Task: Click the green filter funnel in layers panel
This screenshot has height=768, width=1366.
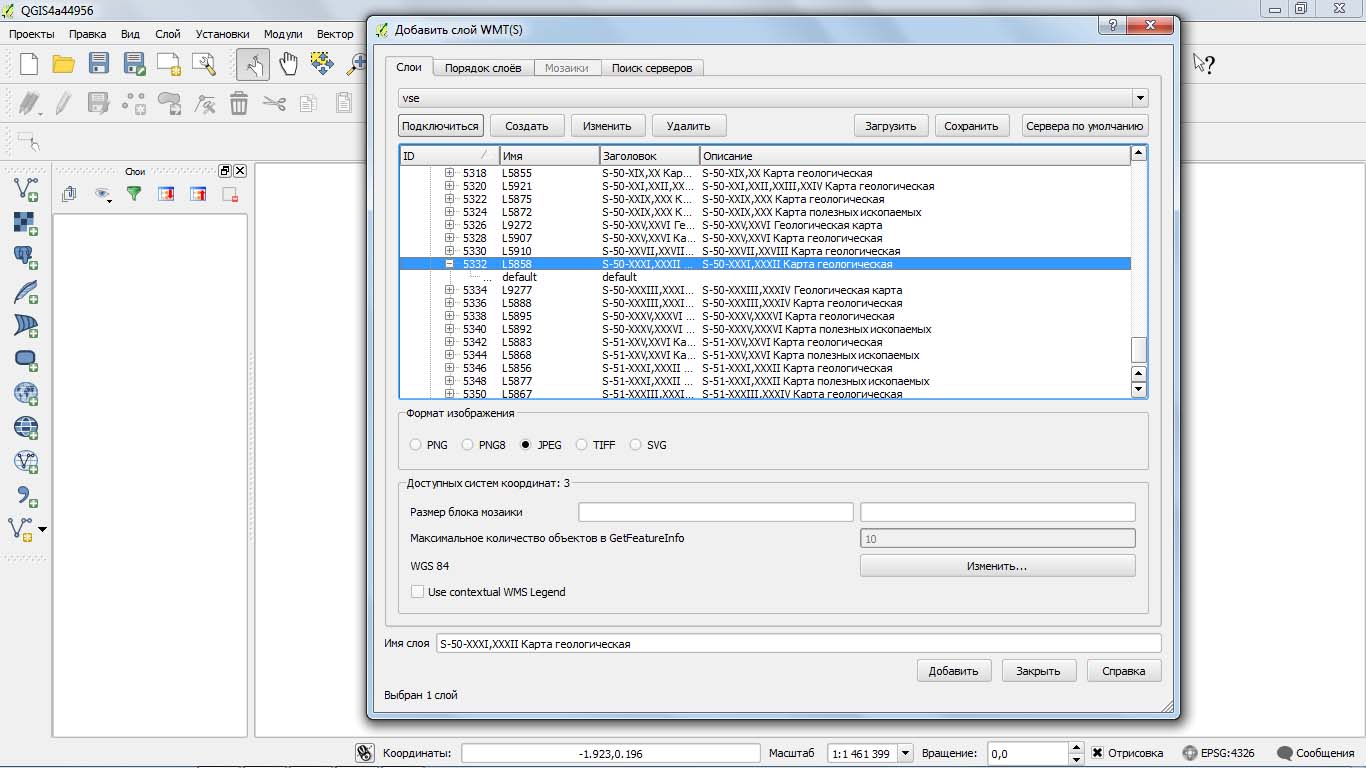Action: 134,194
